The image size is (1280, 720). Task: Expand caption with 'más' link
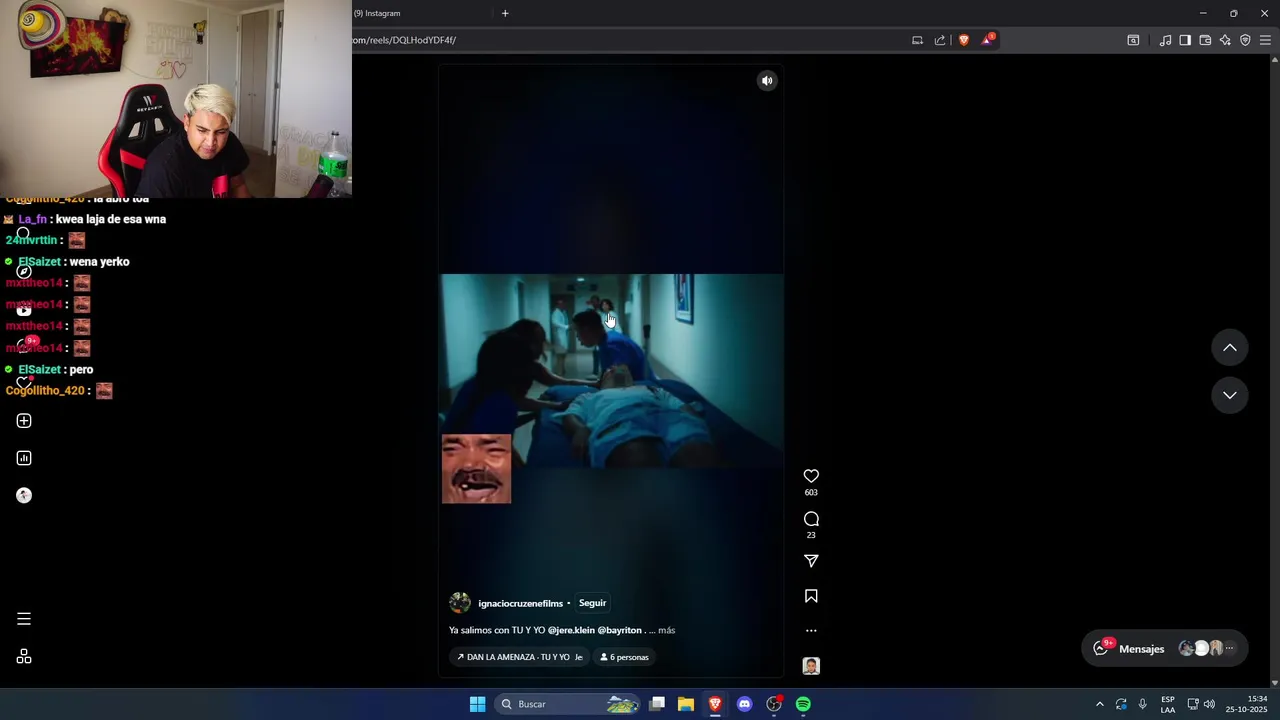coord(666,630)
